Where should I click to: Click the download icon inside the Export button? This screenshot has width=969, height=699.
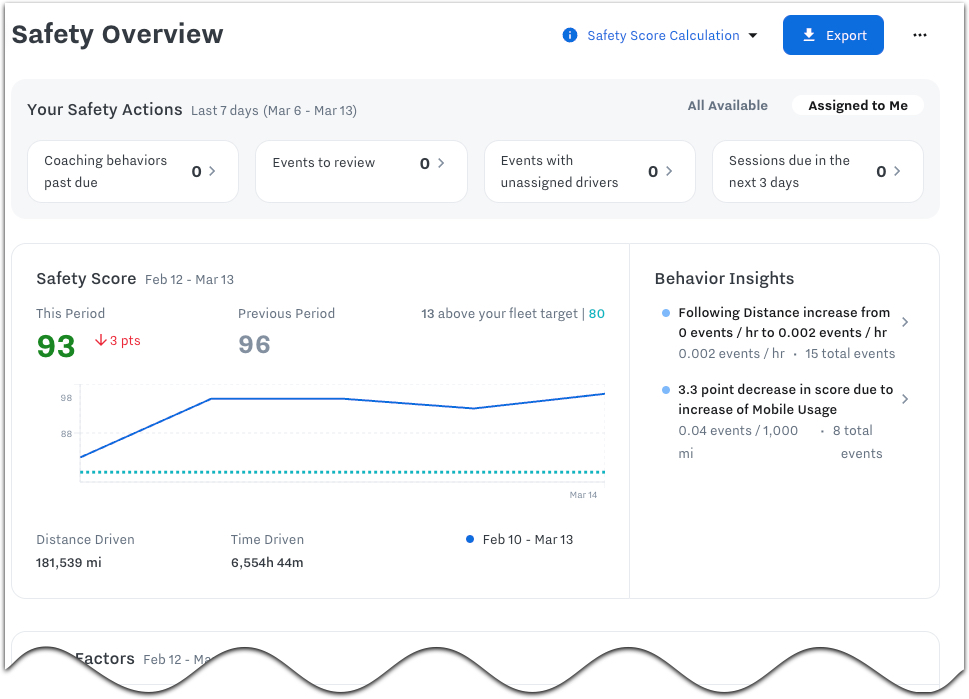[810, 35]
